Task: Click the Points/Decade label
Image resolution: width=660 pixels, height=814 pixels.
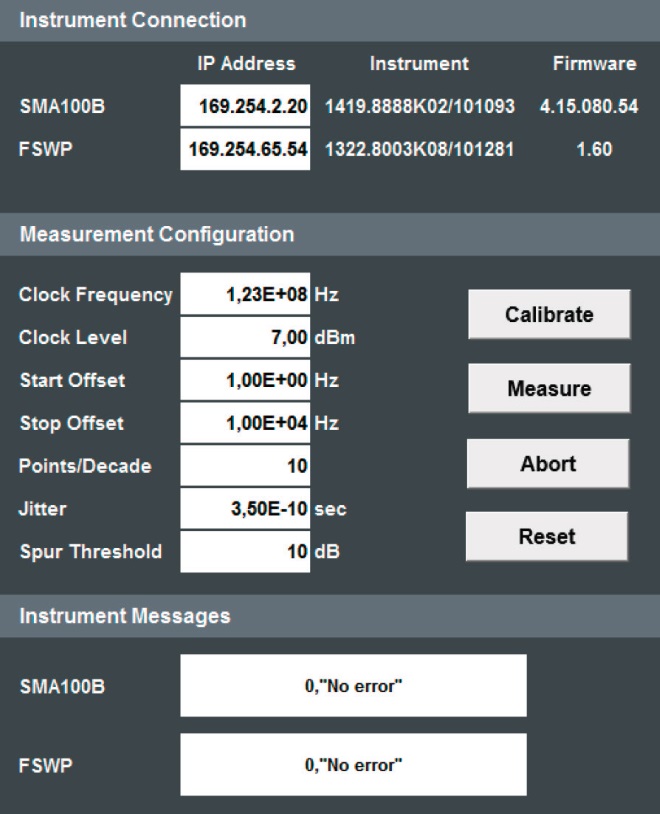Action: 85,466
